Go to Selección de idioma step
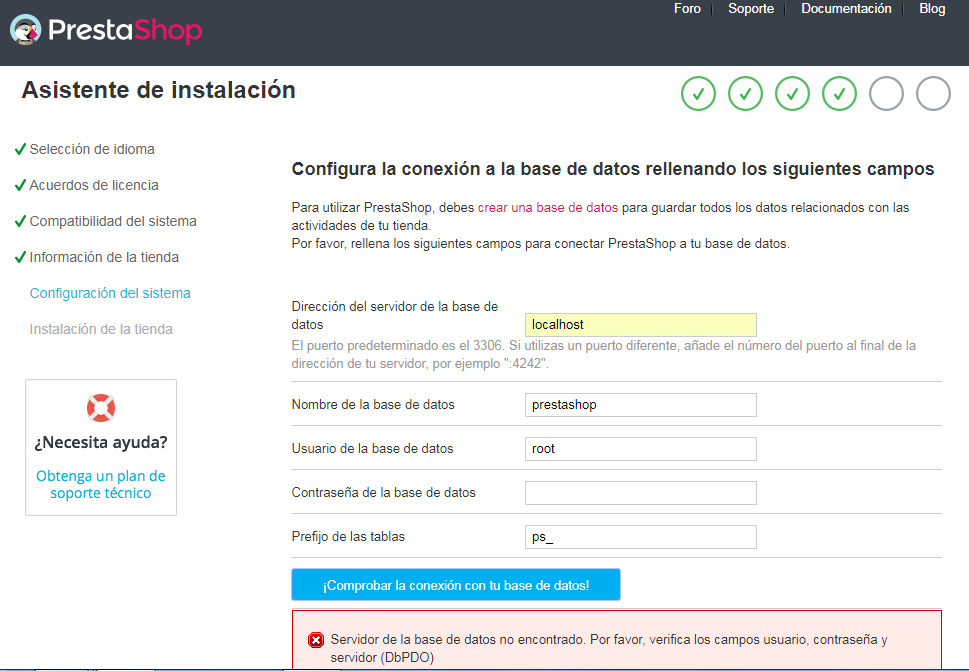 pos(92,149)
